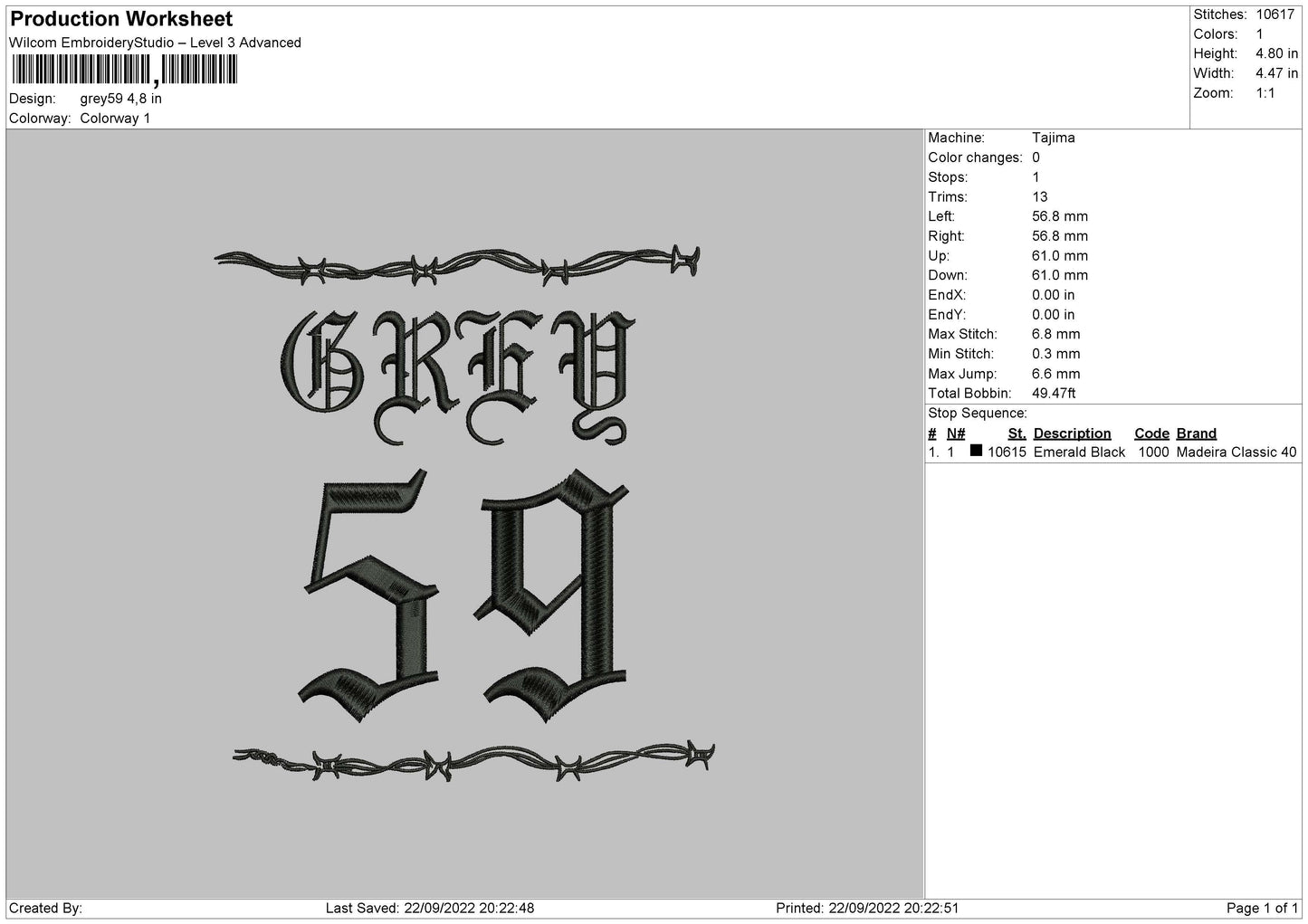Click the Production Worksheet title
Image resolution: width=1308 pixels, height=924 pixels.
click(x=121, y=19)
